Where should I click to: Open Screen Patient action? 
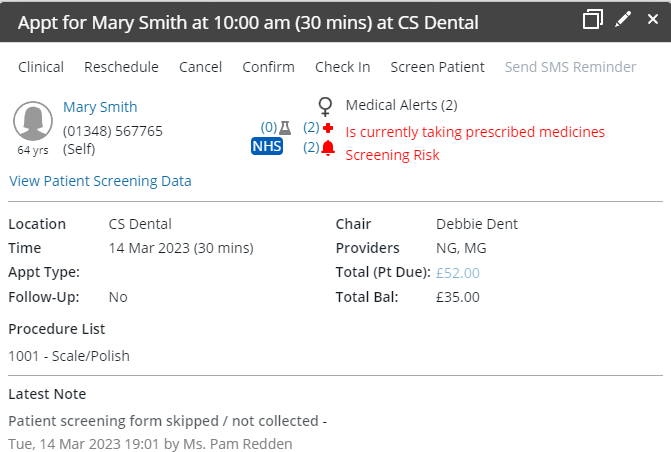[x=437, y=67]
